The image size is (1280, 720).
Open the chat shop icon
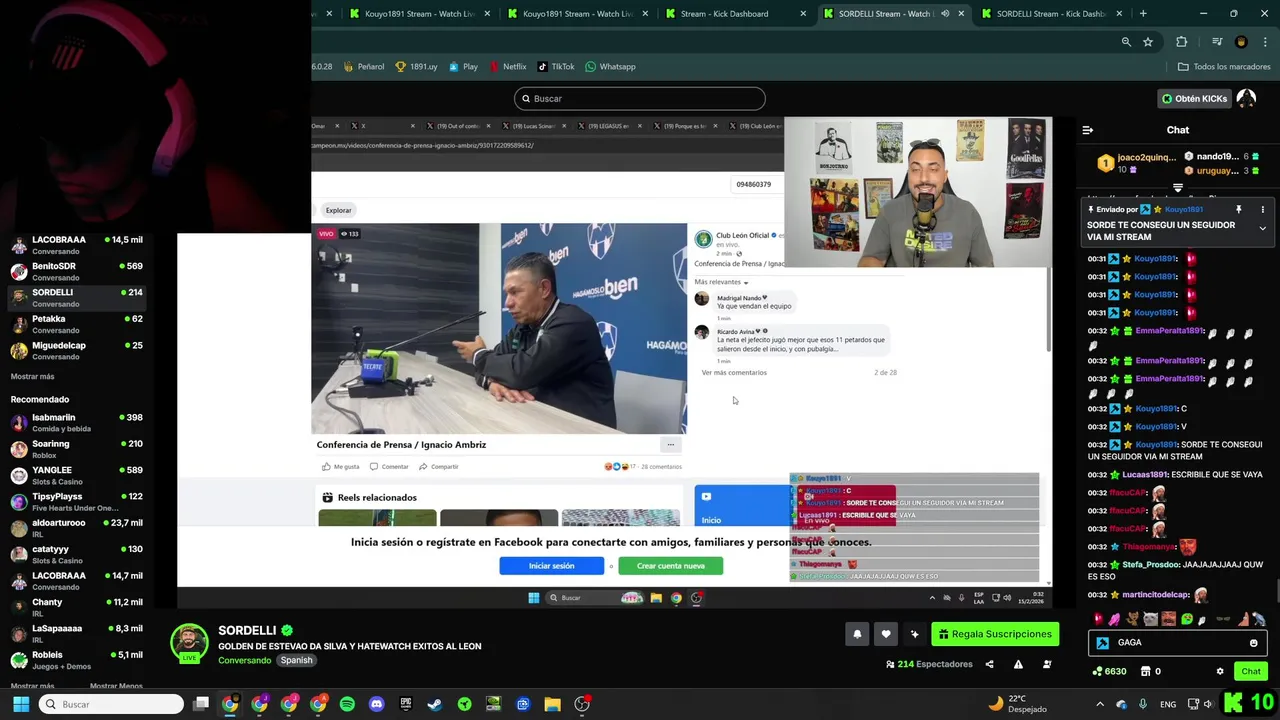coord(1146,671)
